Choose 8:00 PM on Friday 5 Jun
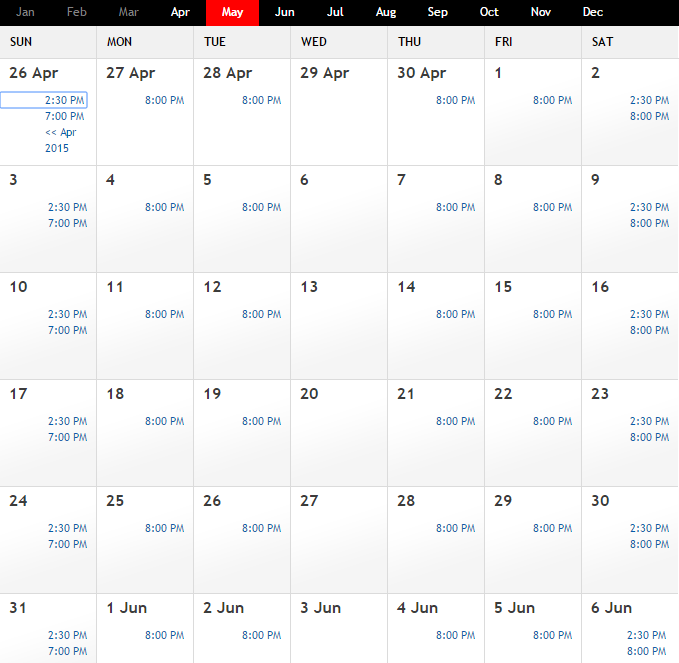The image size is (679, 663). 553,635
